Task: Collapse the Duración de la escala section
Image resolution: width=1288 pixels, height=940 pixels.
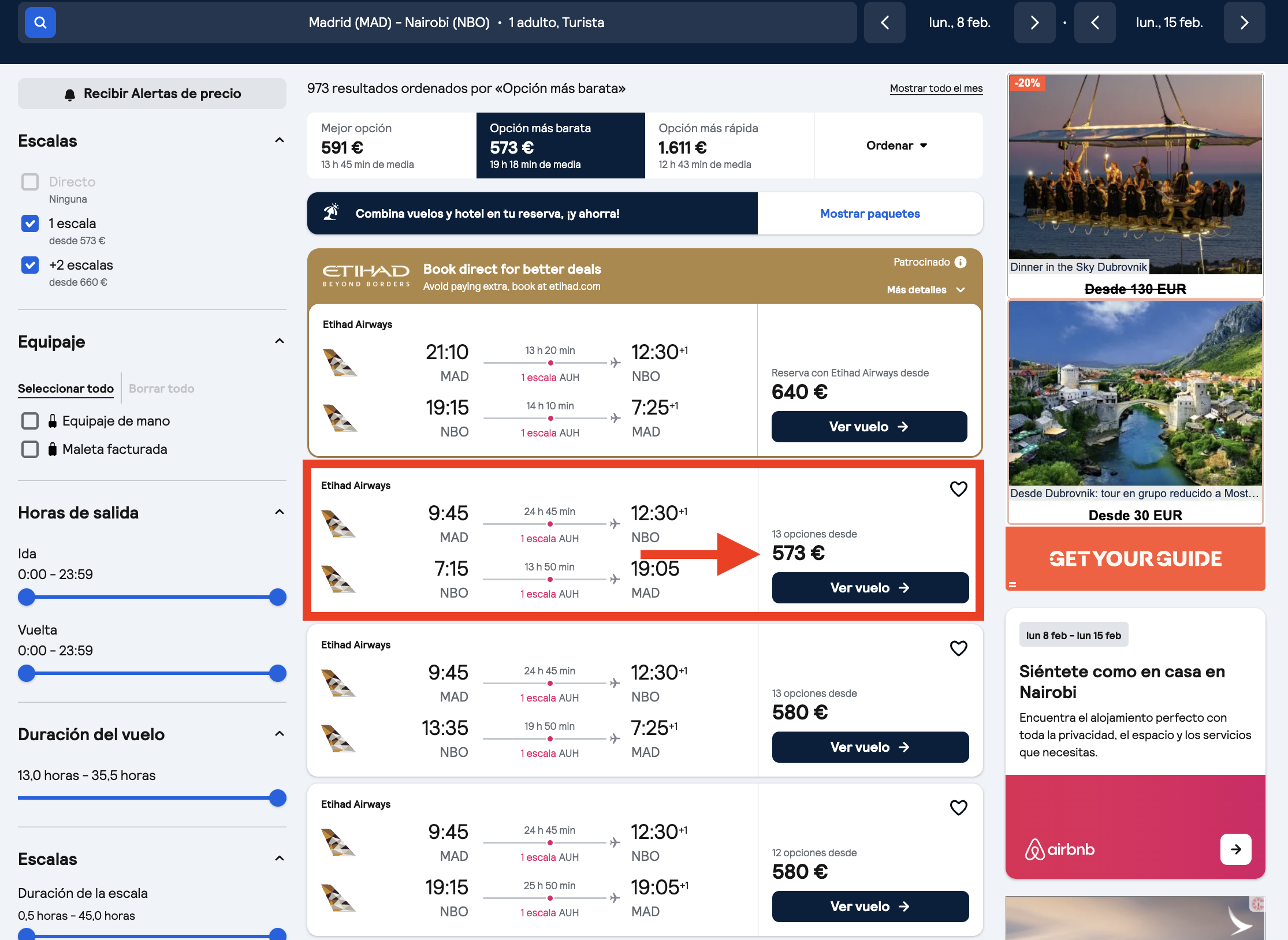Action: pos(280,859)
